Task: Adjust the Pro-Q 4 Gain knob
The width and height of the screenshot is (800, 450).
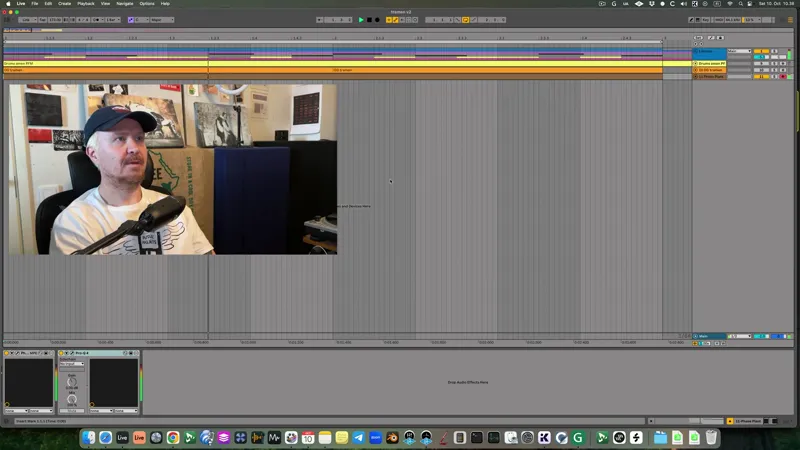Action: 72,382
